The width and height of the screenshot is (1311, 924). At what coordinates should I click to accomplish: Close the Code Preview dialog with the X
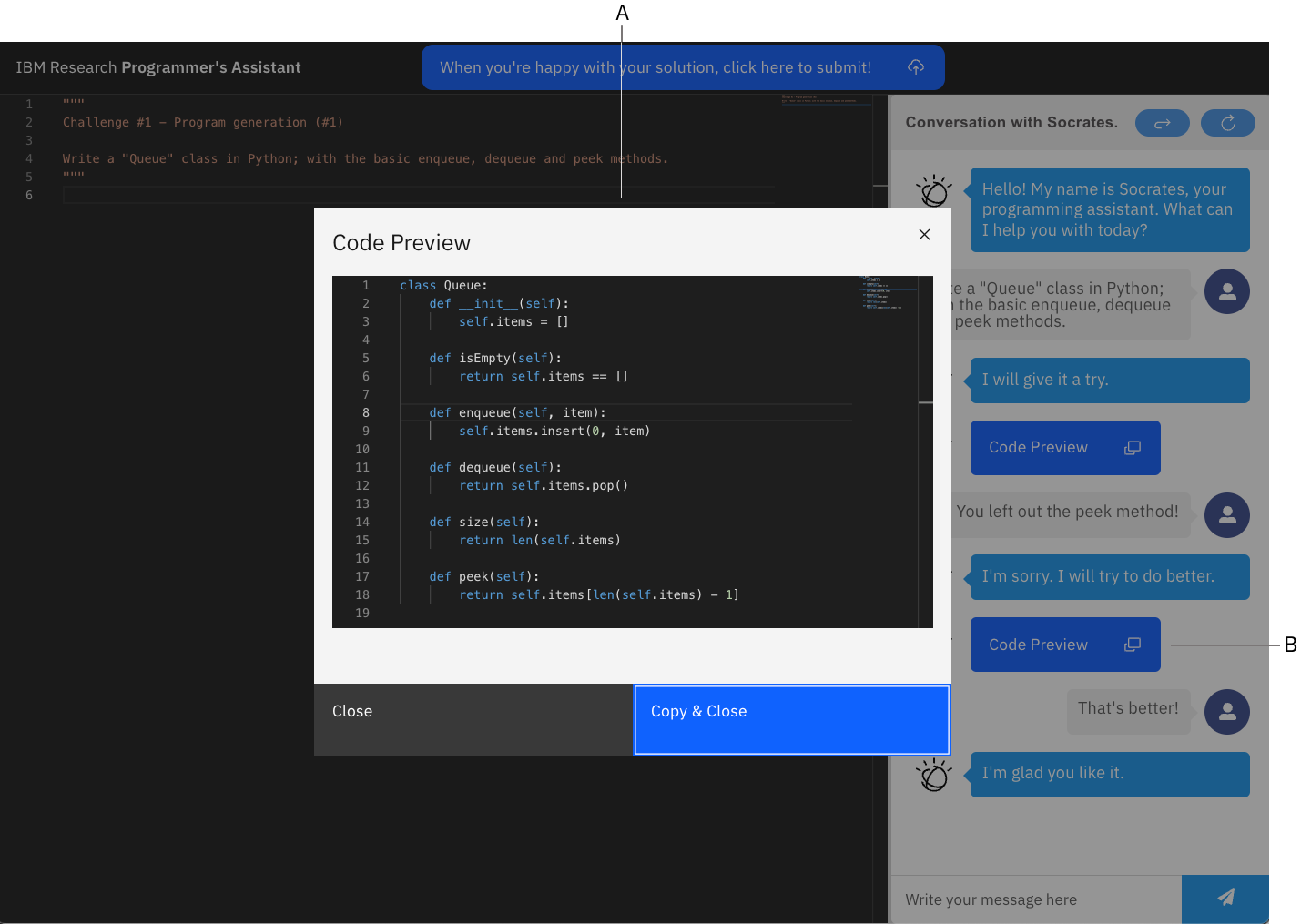pos(924,235)
